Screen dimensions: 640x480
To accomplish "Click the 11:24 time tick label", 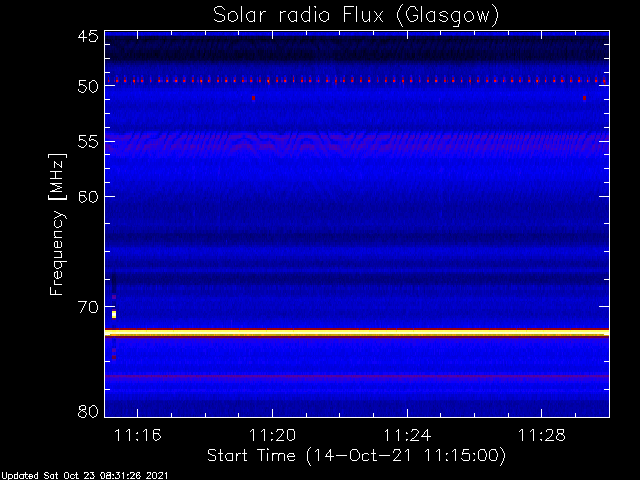I will pyautogui.click(x=407, y=435).
